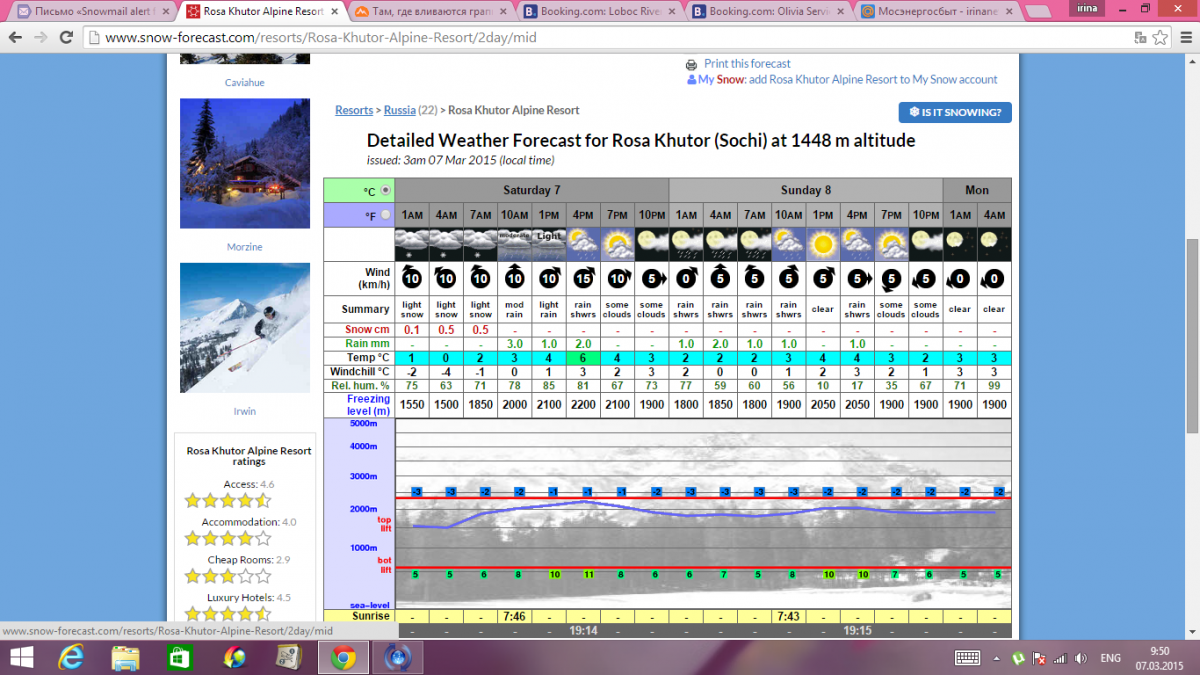Open Windows Store from taskbar

click(x=180, y=658)
